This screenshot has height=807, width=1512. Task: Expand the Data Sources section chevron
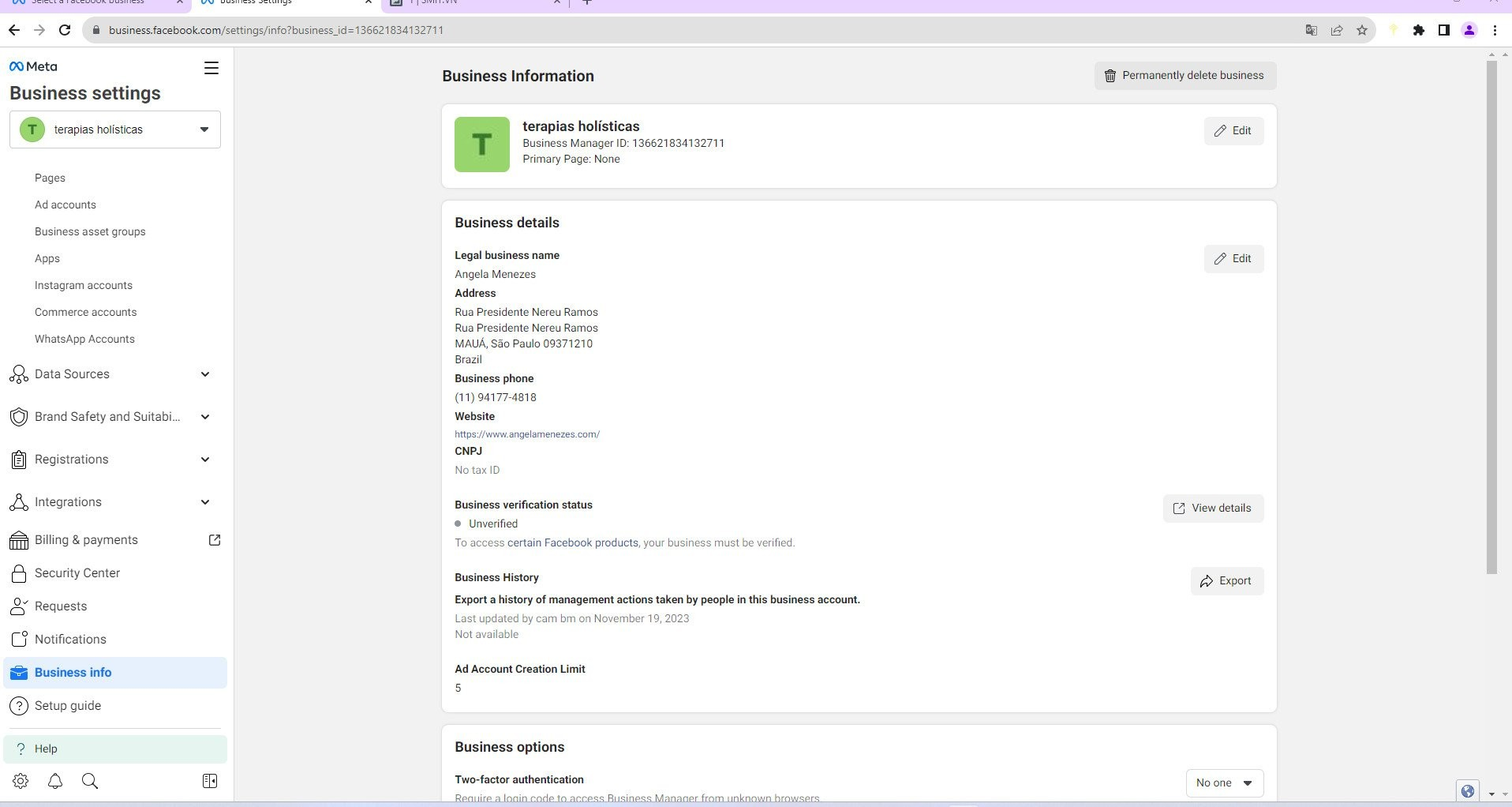click(x=205, y=374)
